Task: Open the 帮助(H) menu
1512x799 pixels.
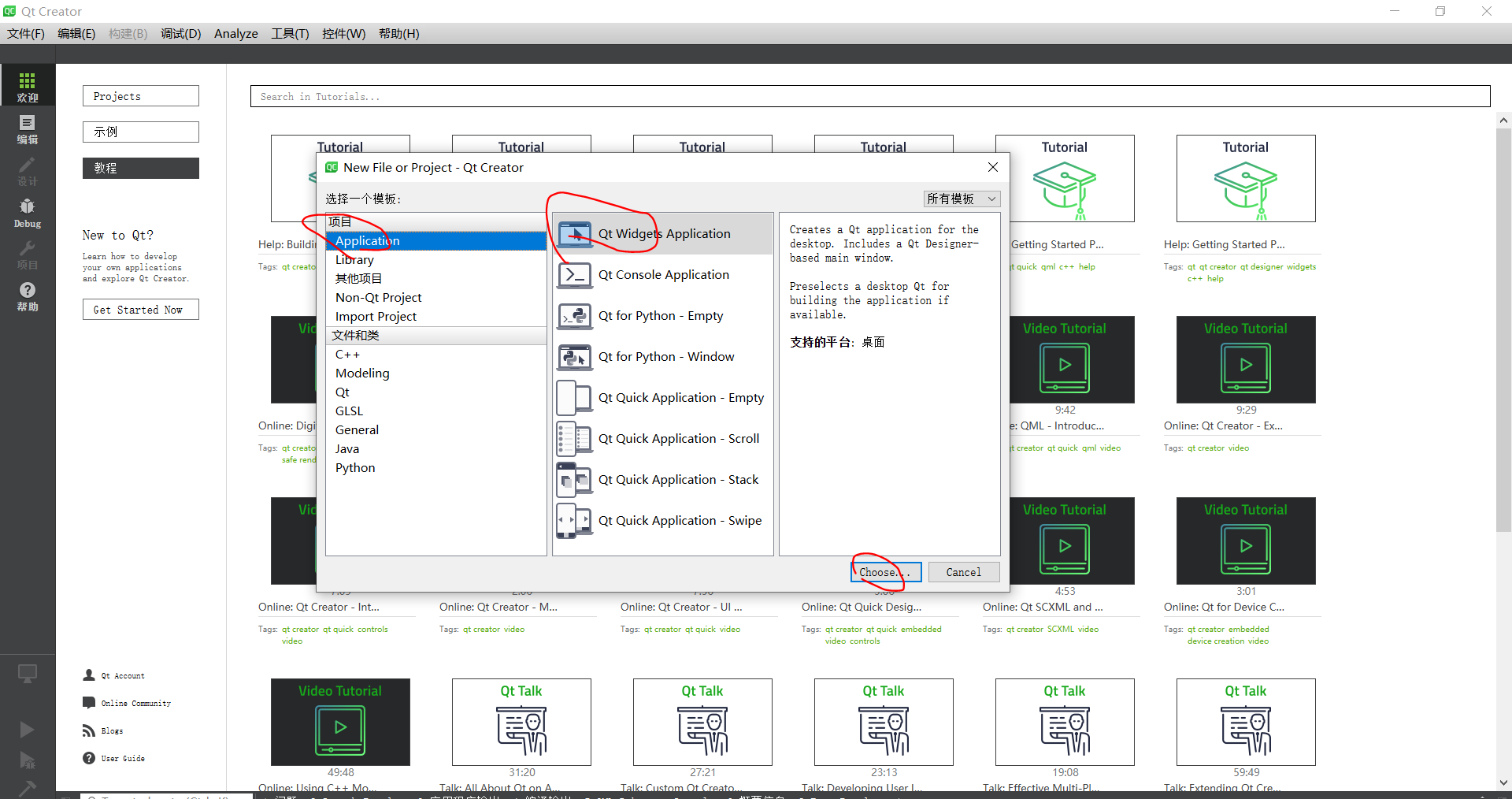Action: tap(399, 33)
